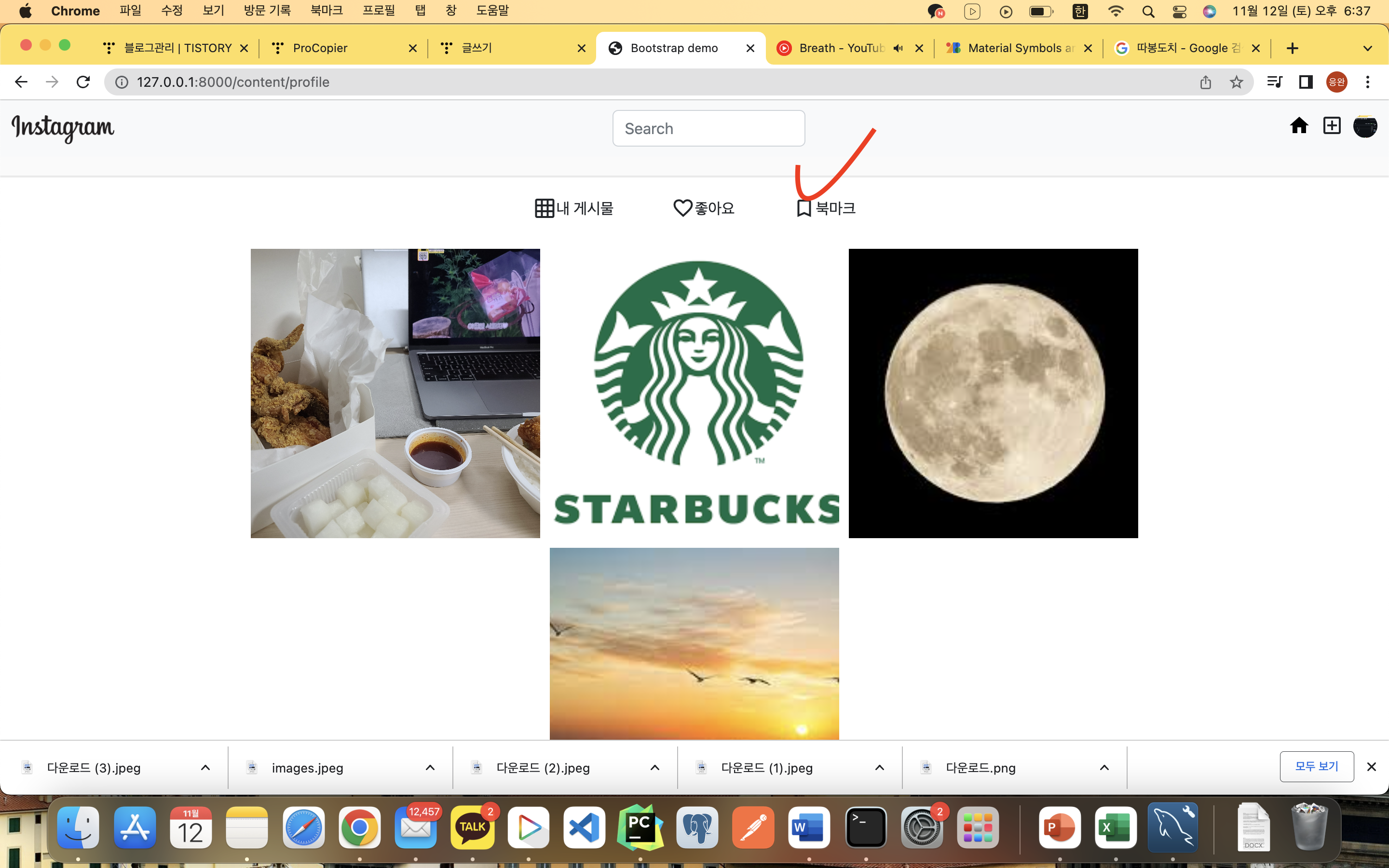The width and height of the screenshot is (1389, 868).
Task: Open the 방문 기록 menu
Action: pyautogui.click(x=267, y=10)
